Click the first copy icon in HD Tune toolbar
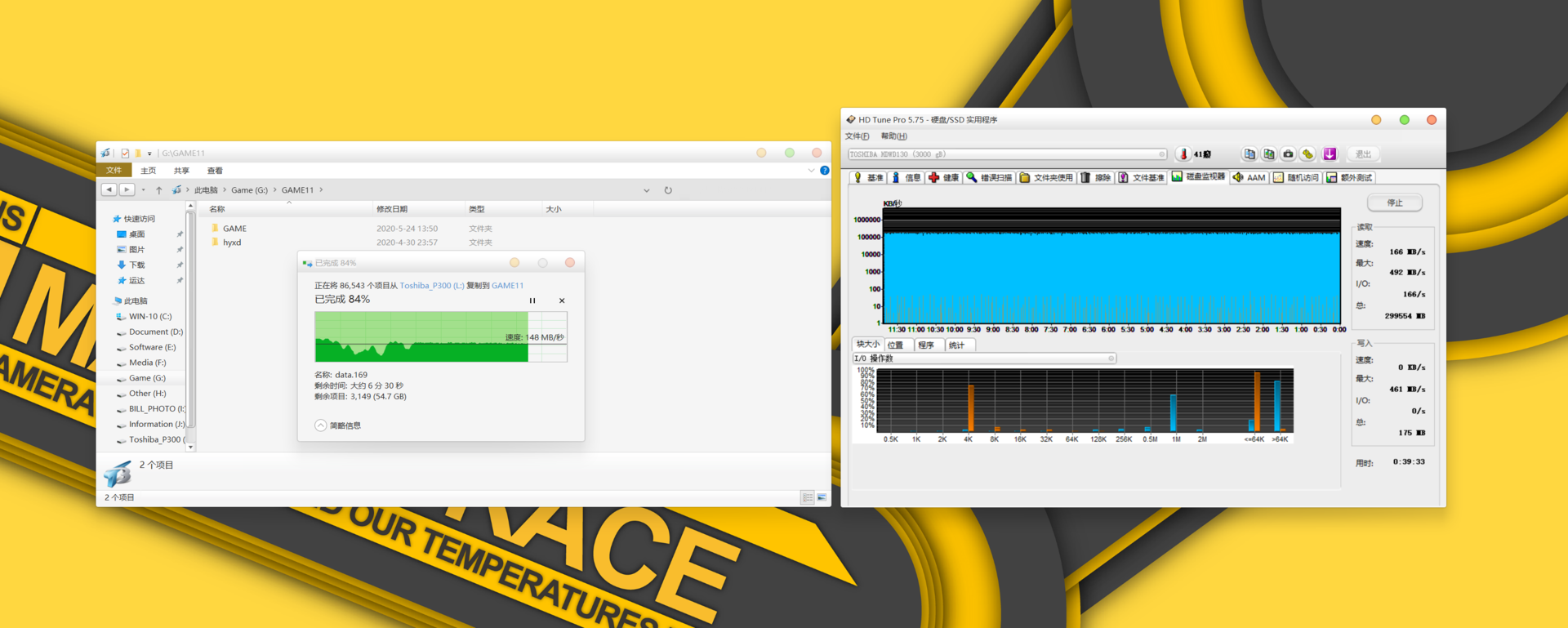This screenshot has width=1568, height=628. coord(1249,154)
